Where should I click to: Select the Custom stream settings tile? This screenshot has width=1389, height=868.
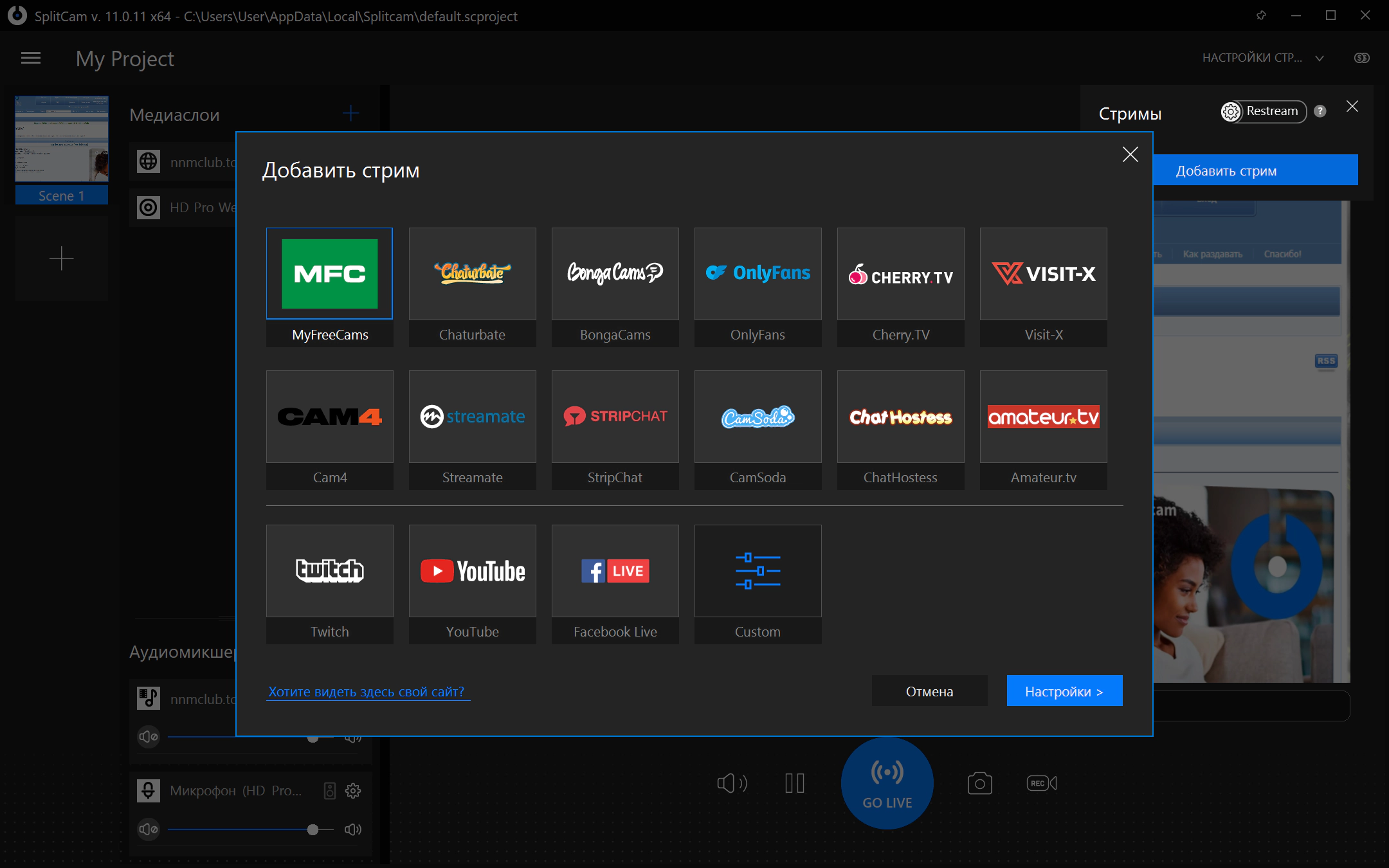758,584
